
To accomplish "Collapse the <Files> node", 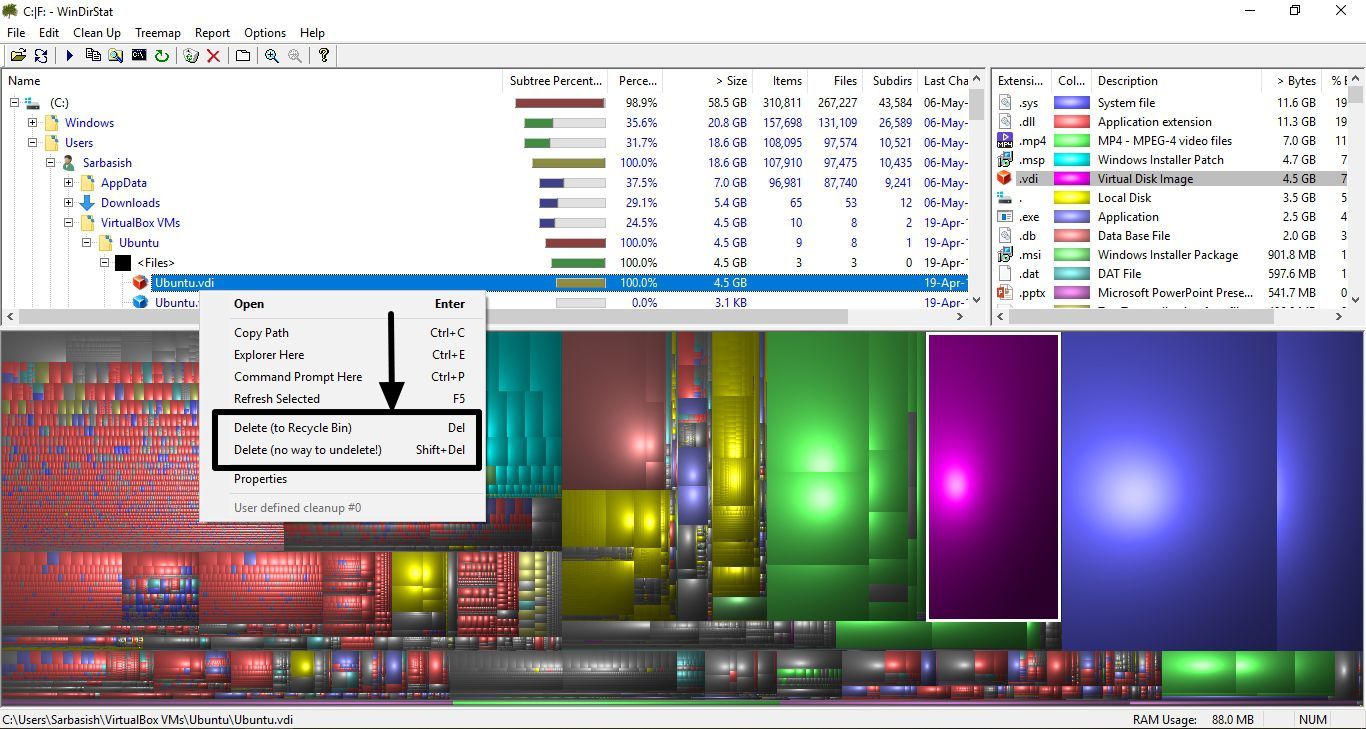I will pos(105,263).
